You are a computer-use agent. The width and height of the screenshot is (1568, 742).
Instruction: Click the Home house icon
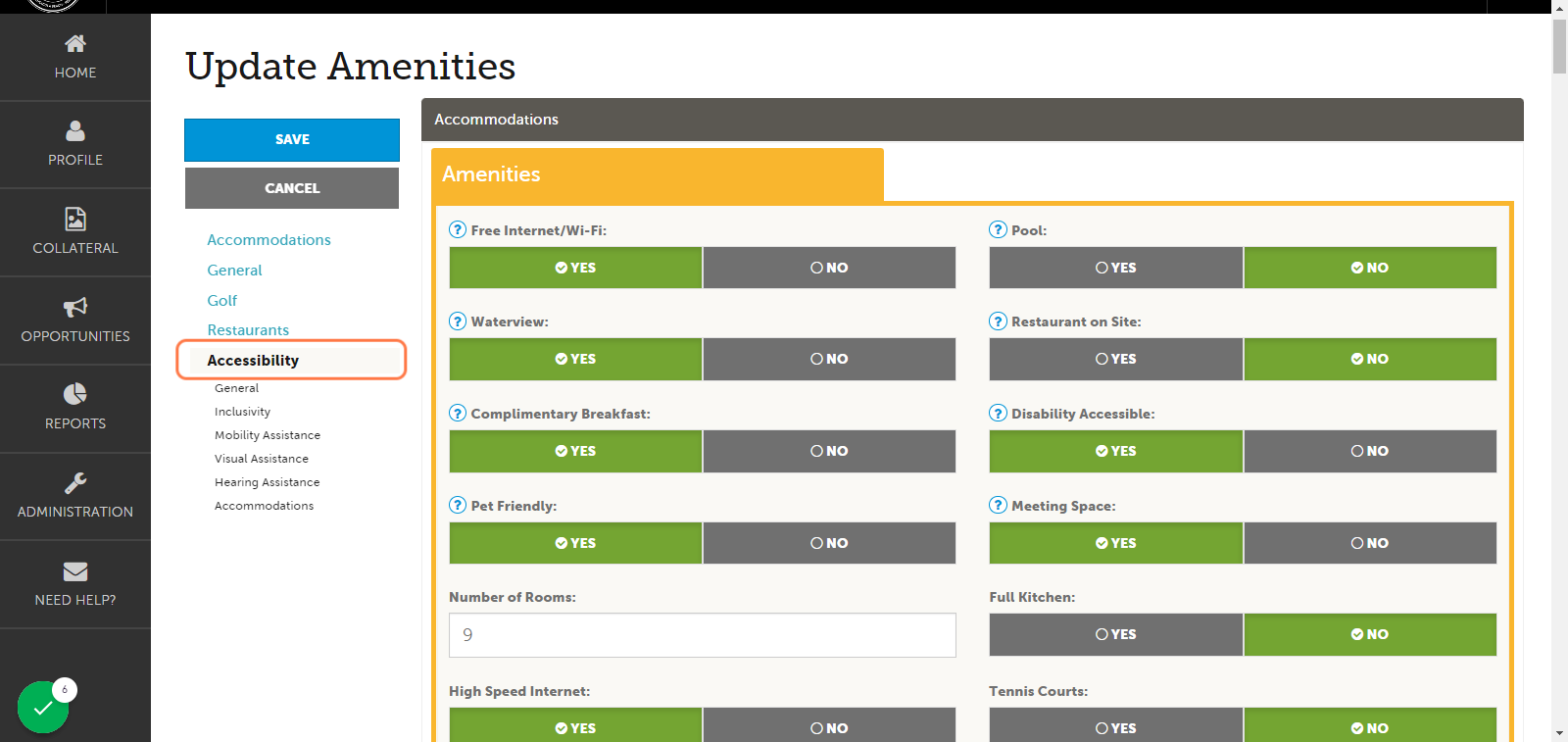[x=75, y=43]
